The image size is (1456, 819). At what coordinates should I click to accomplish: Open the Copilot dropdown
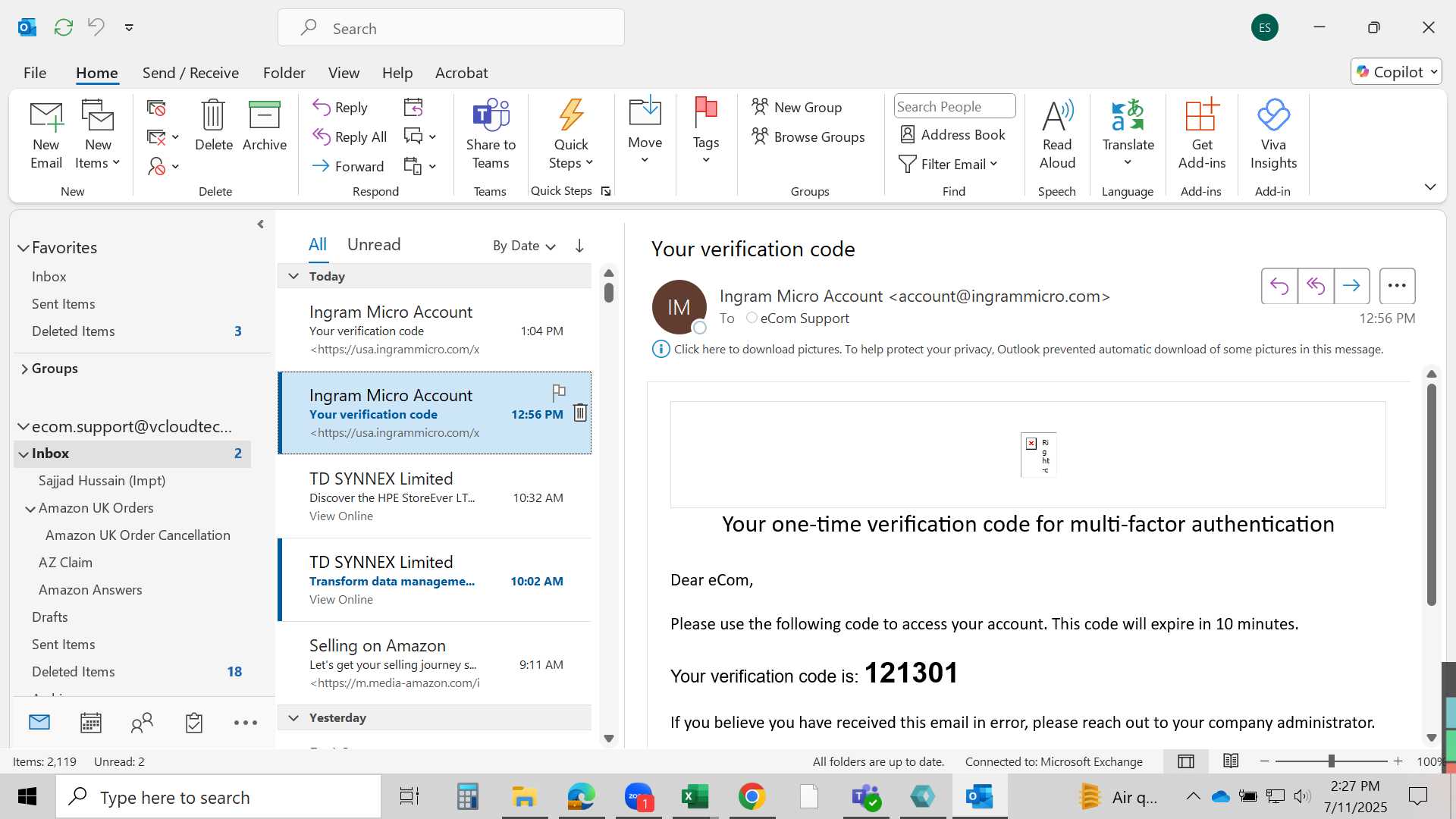click(1396, 72)
